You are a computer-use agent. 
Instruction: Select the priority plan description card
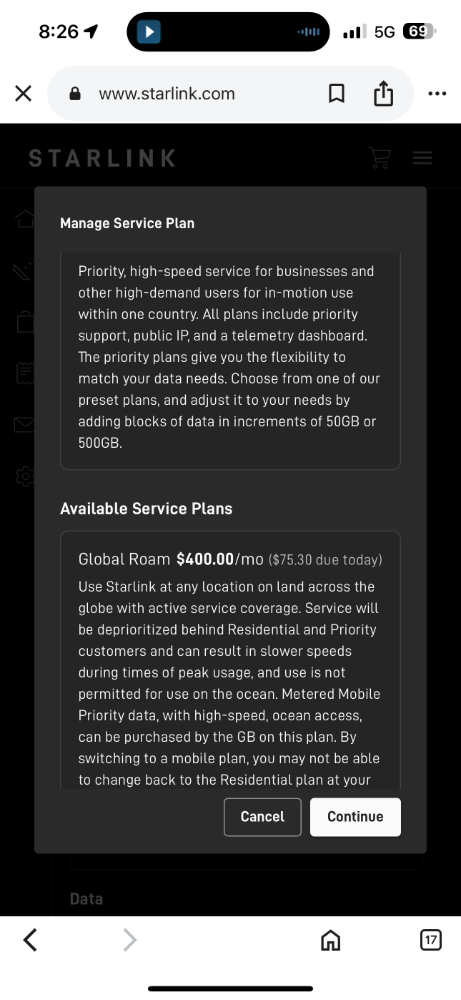click(230, 361)
